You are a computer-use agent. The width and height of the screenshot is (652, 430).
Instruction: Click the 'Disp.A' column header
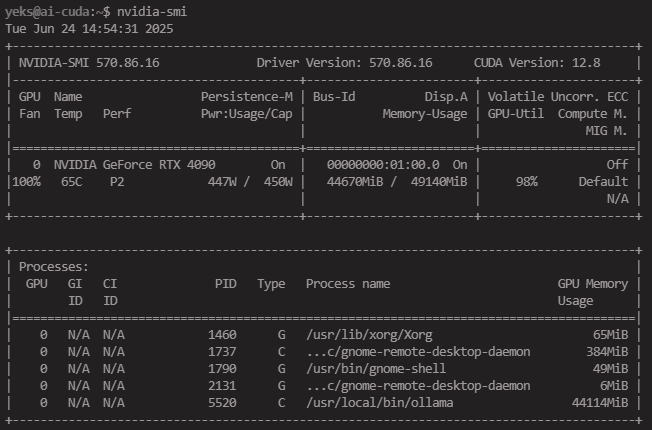click(x=446, y=97)
